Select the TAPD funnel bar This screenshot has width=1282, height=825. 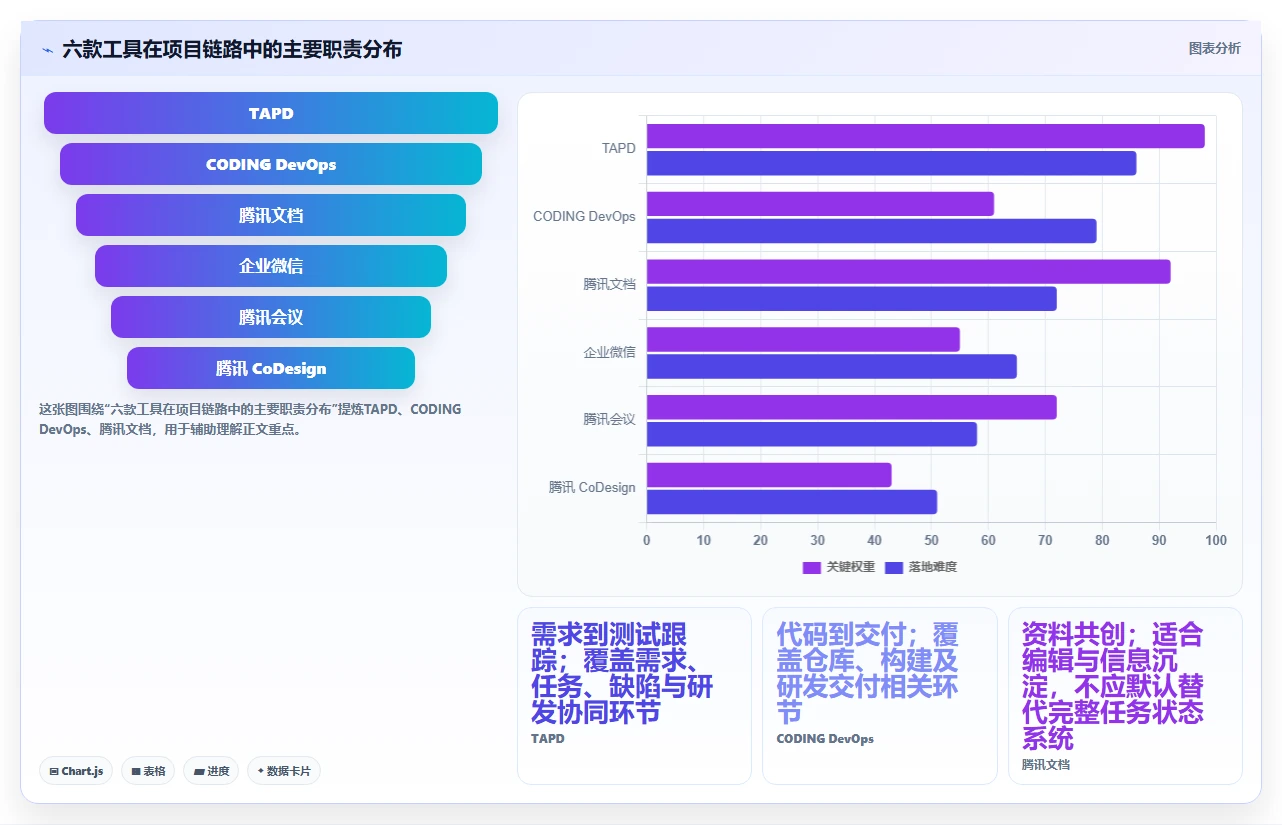271,113
